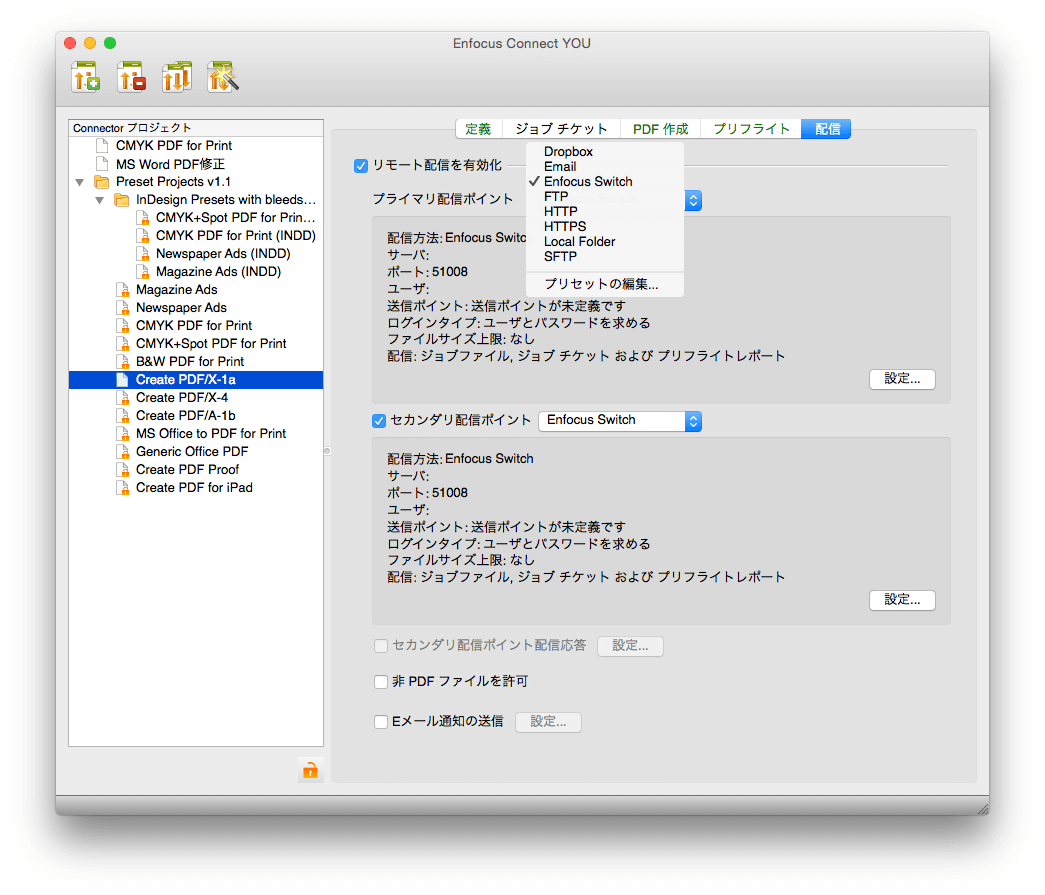The width and height of the screenshot is (1045, 895).
Task: Select the Newspaper Ads row without INDD
Action: (x=196, y=308)
